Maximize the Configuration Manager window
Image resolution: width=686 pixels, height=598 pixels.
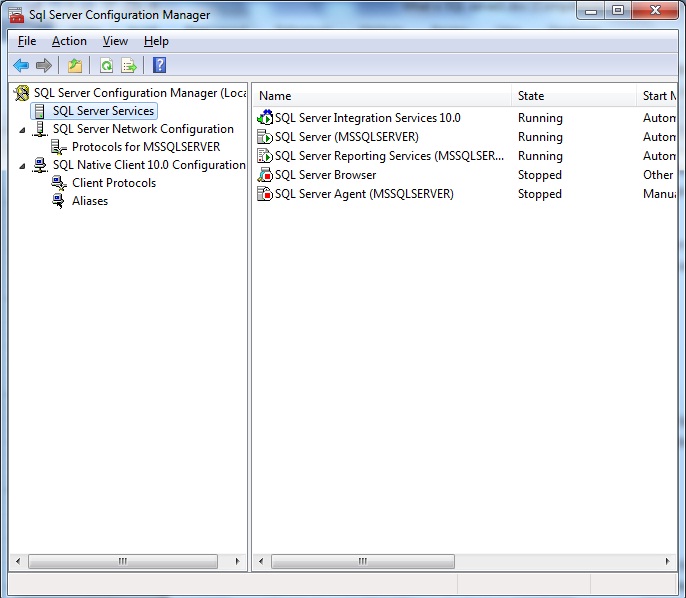click(x=618, y=10)
